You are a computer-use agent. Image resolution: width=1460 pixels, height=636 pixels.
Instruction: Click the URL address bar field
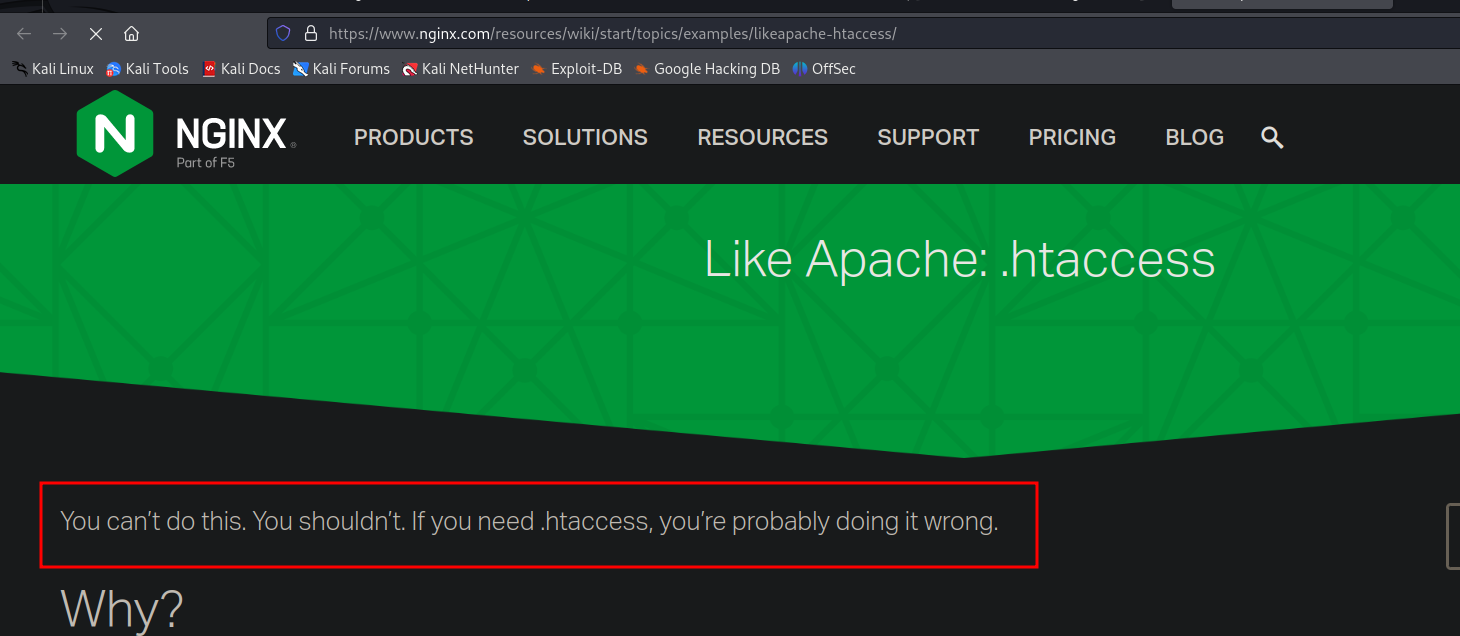(800, 33)
